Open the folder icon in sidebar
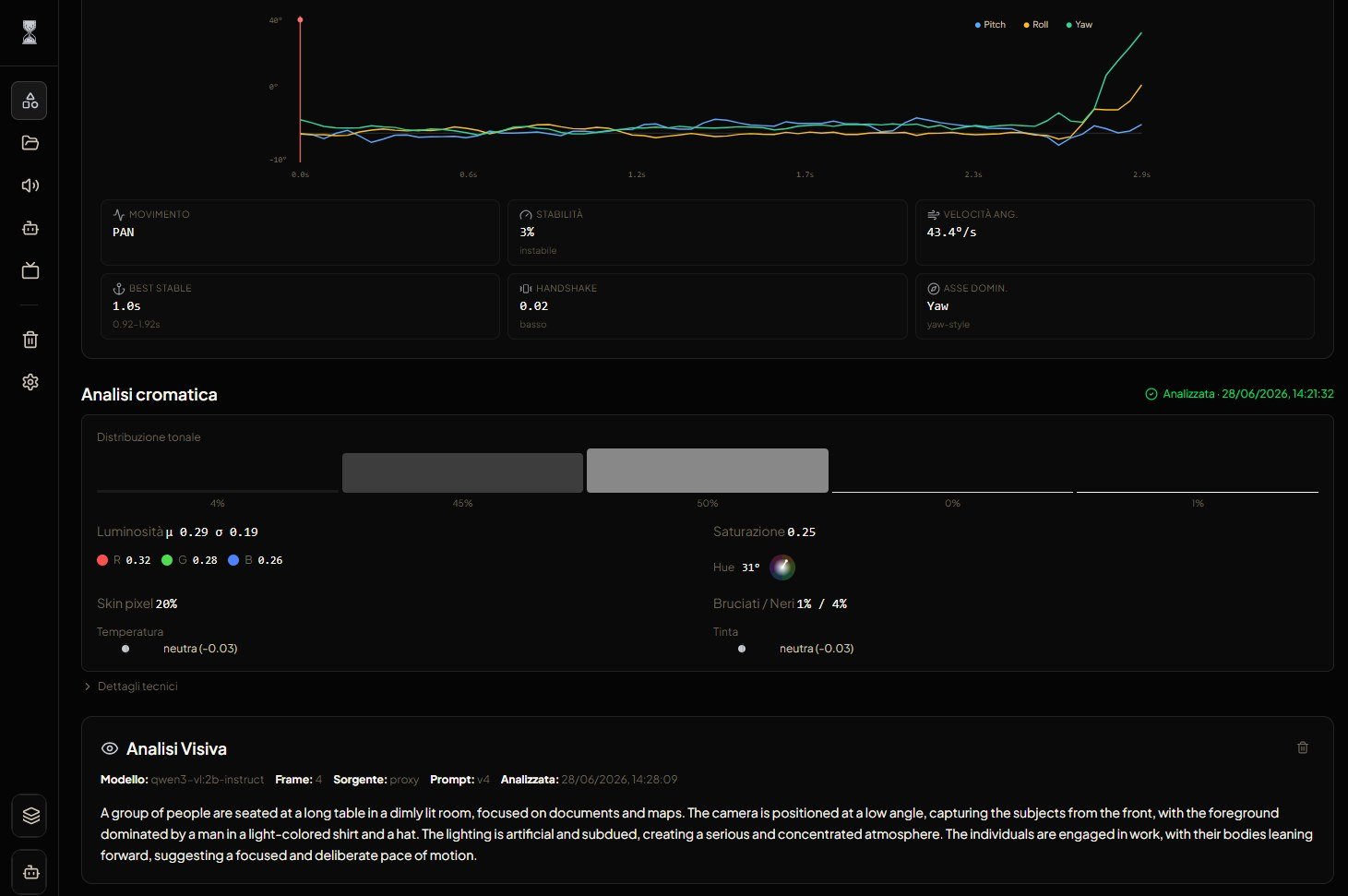 (x=30, y=143)
